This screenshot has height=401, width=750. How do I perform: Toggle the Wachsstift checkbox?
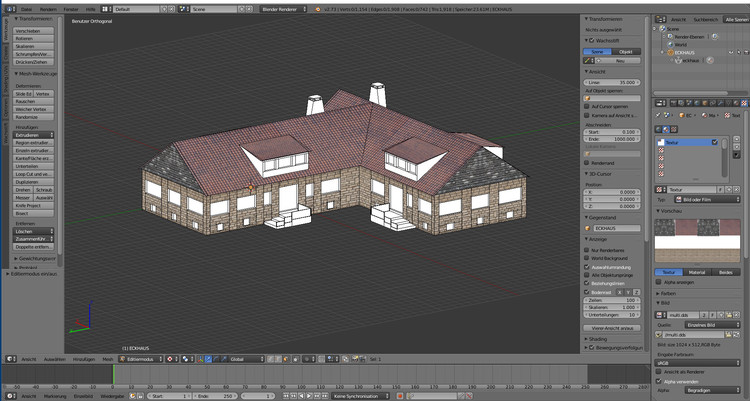click(592, 40)
